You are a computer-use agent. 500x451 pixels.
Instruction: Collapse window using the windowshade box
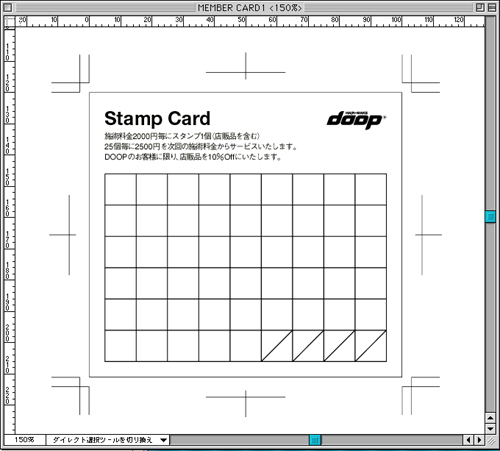(x=492, y=7)
